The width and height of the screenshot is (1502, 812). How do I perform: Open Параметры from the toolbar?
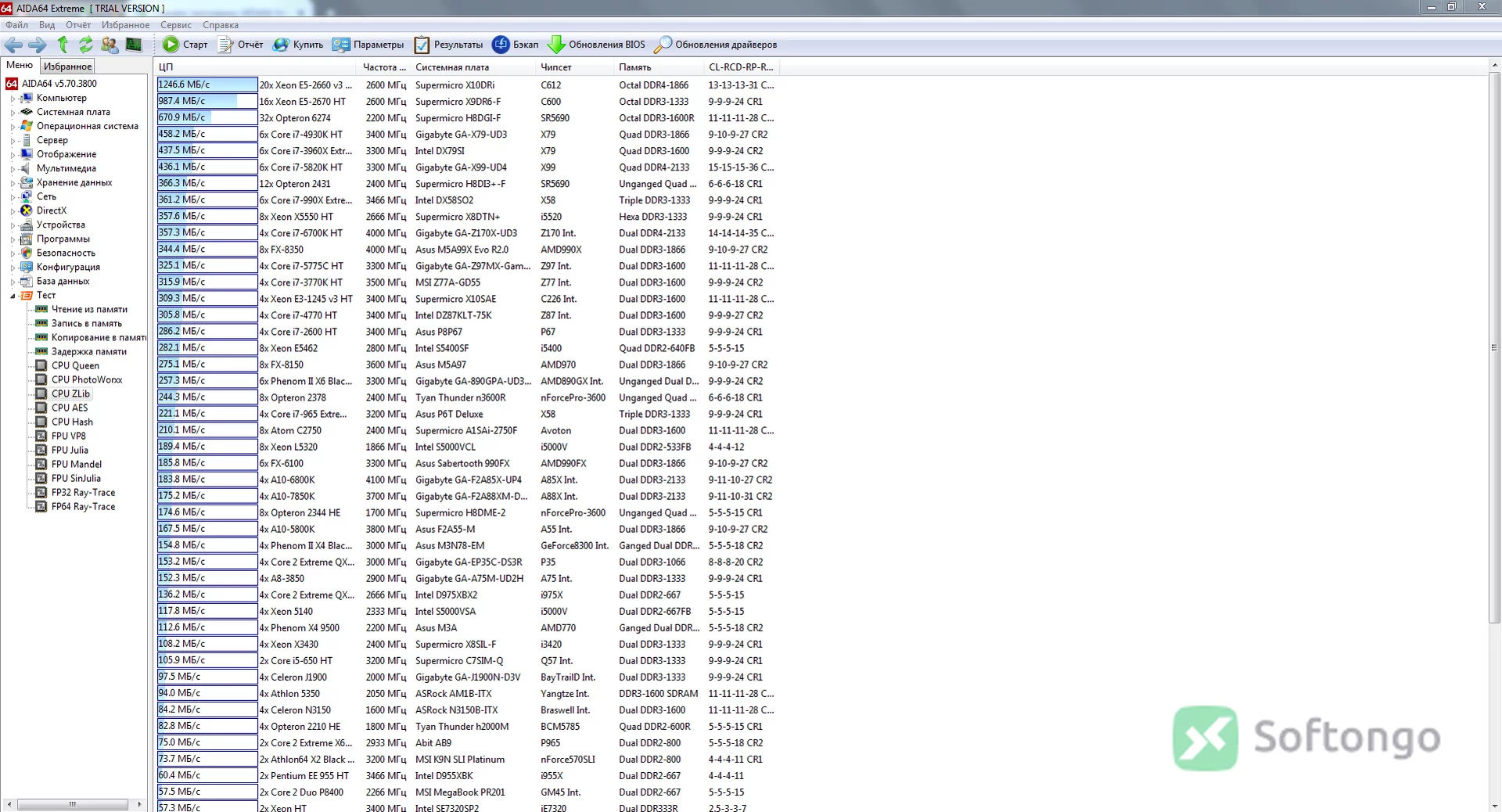click(x=368, y=45)
